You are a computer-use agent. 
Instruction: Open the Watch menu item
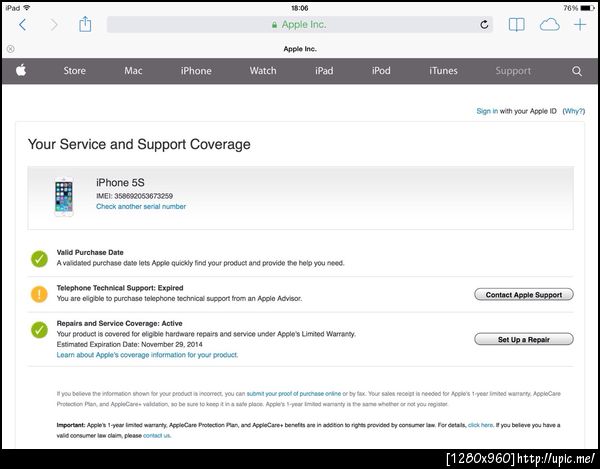click(263, 71)
